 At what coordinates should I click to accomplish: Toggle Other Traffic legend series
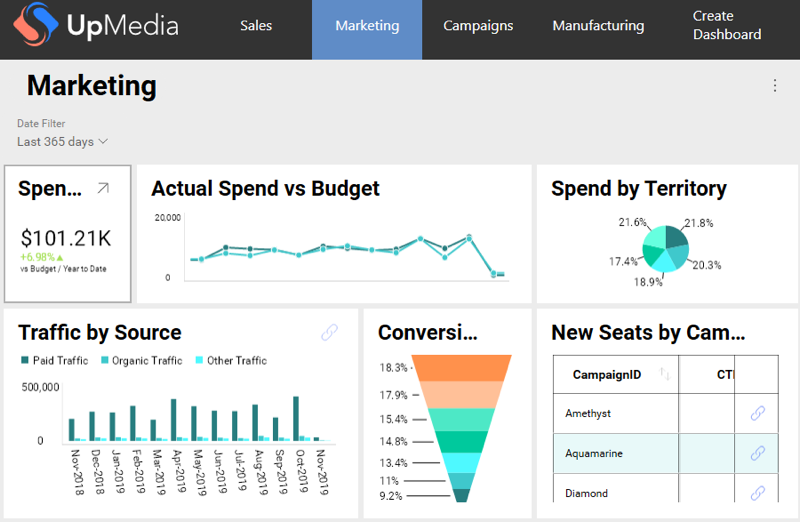[x=229, y=360]
